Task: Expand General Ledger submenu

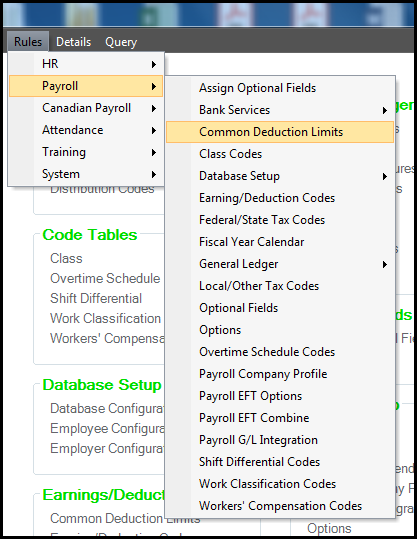Action: (280, 264)
